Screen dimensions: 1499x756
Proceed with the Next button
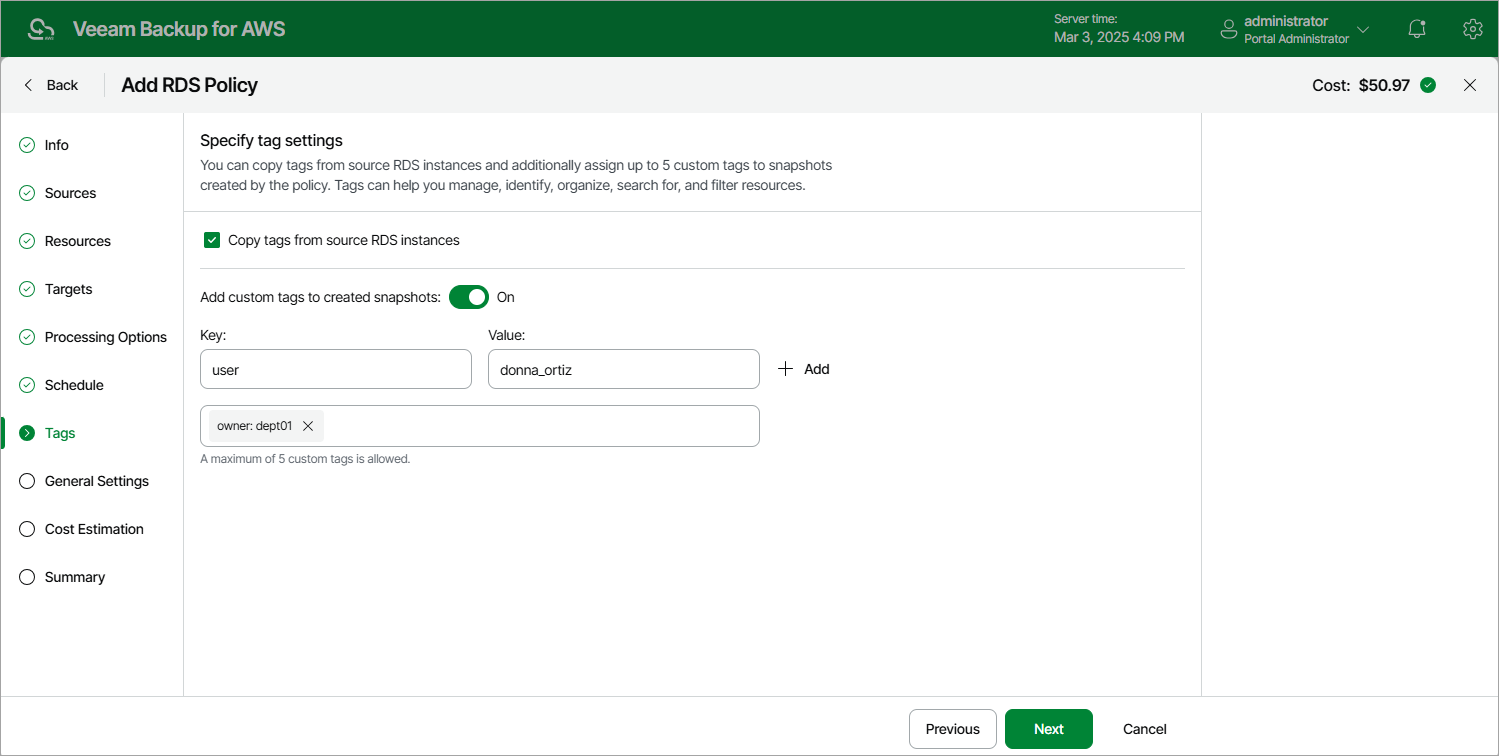(x=1048, y=729)
